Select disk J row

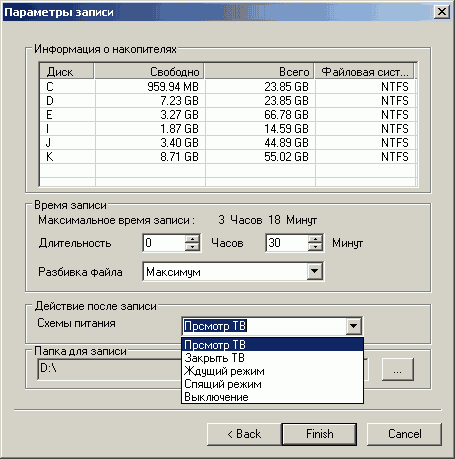tap(227, 143)
